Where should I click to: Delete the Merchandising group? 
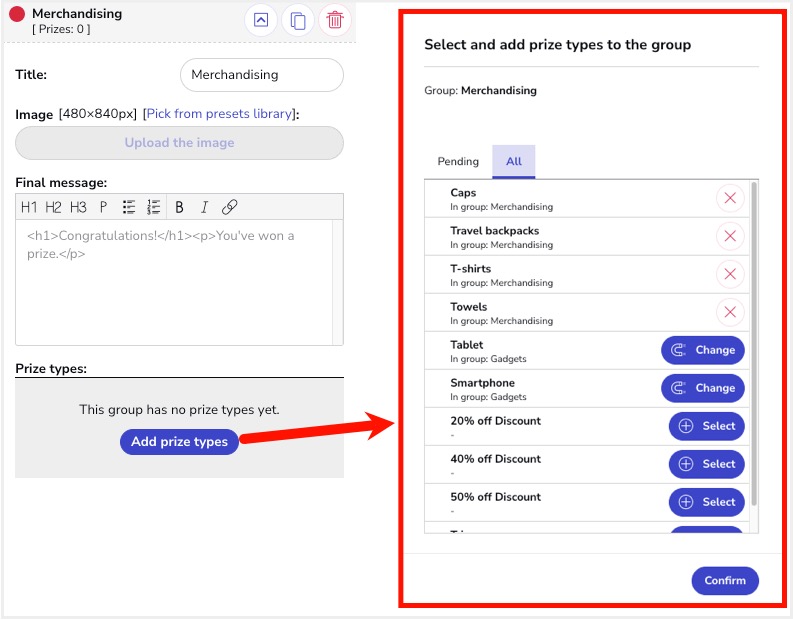[335, 20]
